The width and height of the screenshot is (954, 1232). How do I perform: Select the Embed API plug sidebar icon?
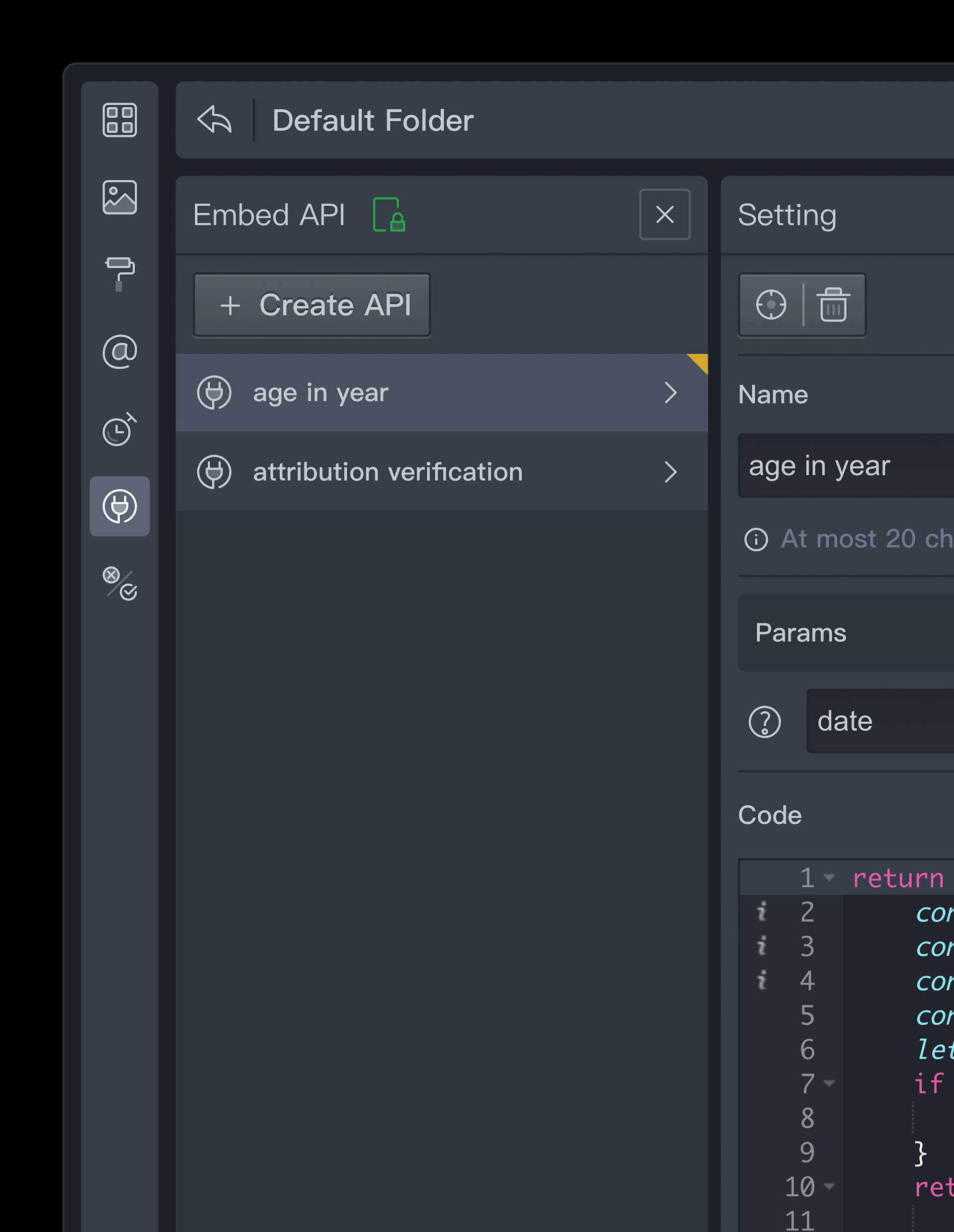click(x=120, y=506)
